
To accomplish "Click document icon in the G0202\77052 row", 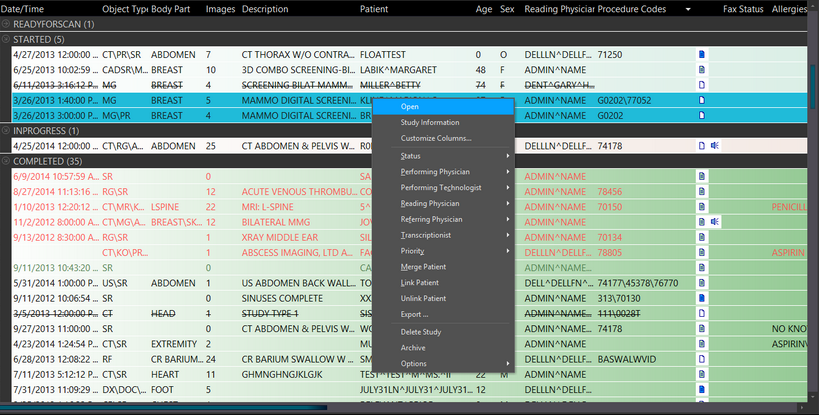I will 702,100.
